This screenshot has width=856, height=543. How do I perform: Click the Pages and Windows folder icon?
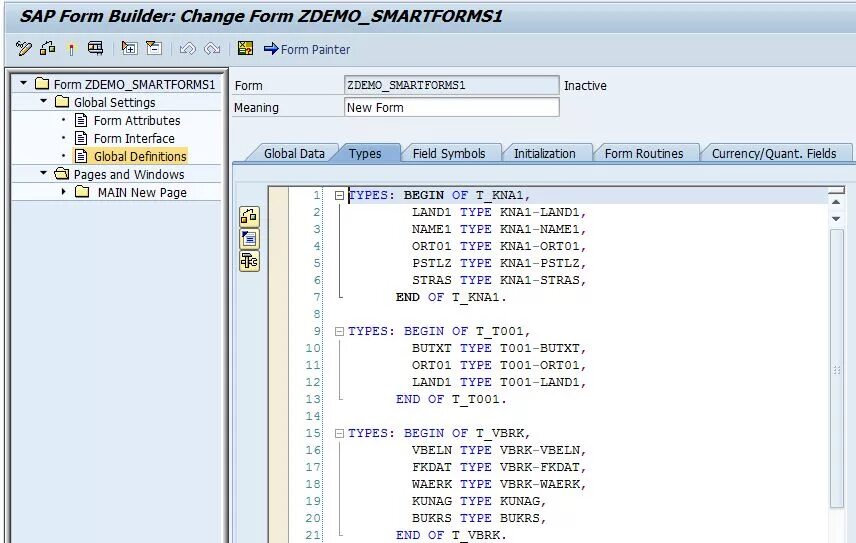click(x=62, y=174)
